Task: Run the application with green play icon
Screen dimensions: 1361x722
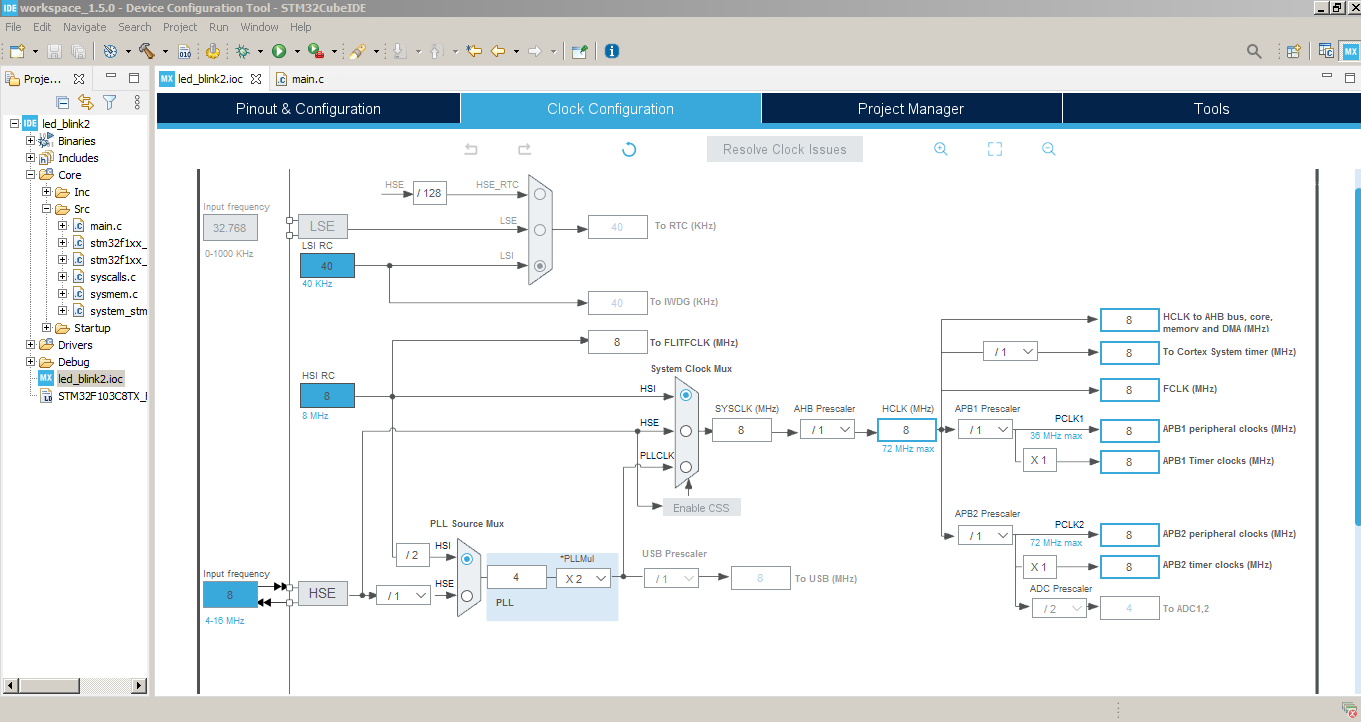Action: (278, 50)
